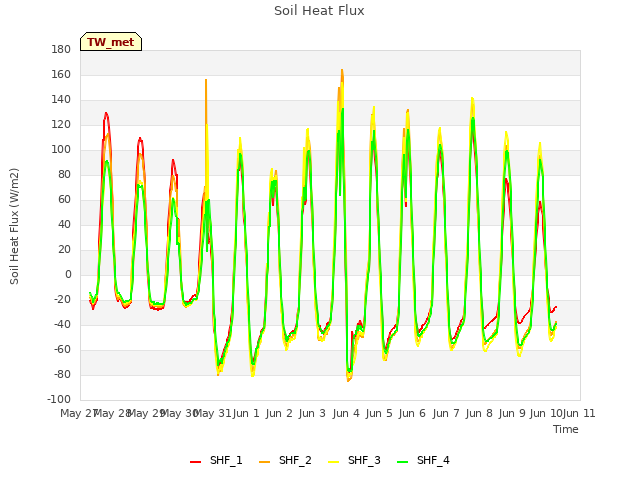Select the SHF_1 legend entry
Screen dimensions: 640x480
(x=216, y=460)
